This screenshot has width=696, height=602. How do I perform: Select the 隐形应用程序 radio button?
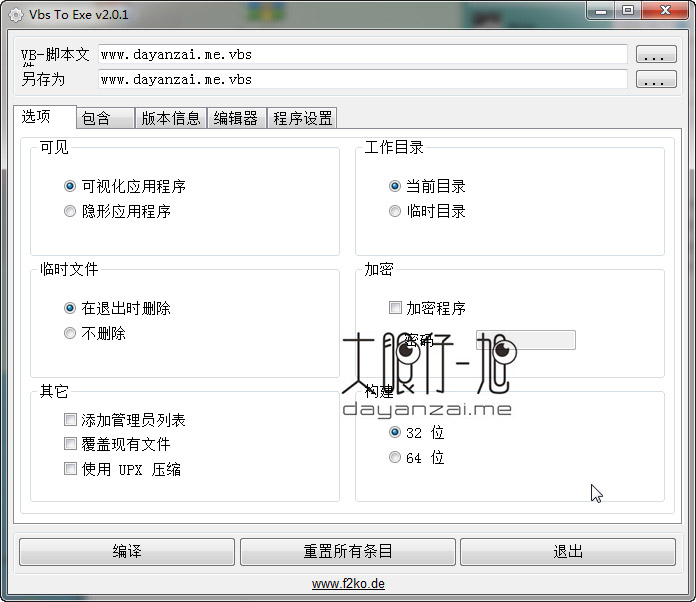click(x=70, y=211)
